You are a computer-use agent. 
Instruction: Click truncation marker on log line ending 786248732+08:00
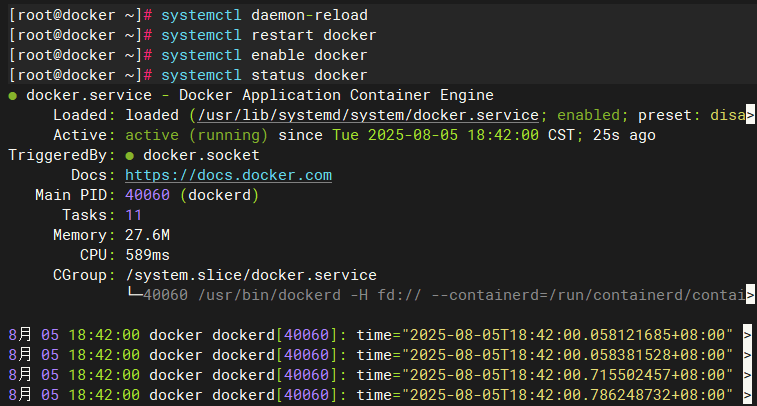[x=747, y=395]
